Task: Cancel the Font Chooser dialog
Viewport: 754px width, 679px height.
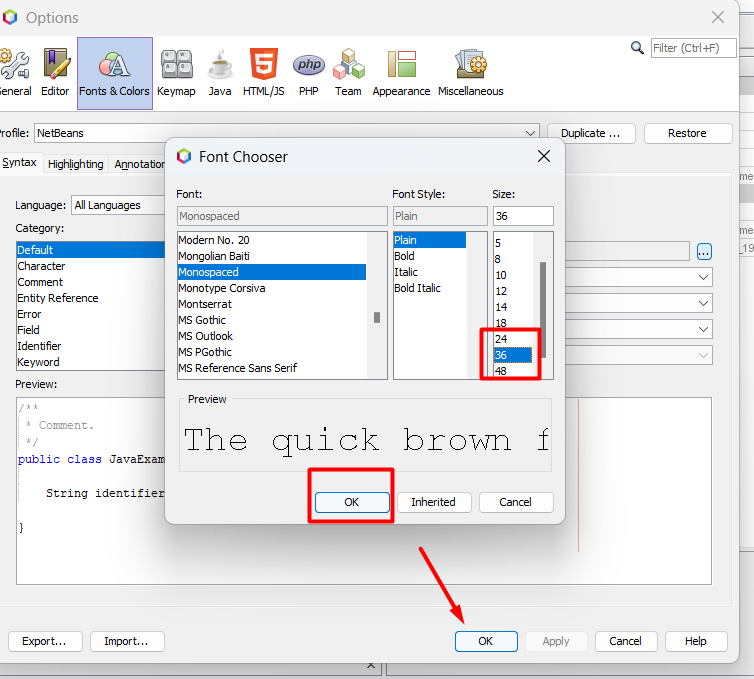Action: 516,502
